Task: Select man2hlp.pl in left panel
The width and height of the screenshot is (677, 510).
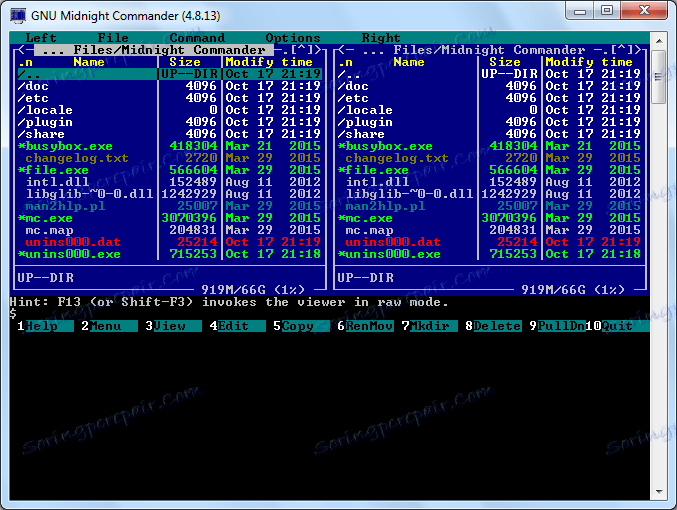Action: click(x=170, y=206)
